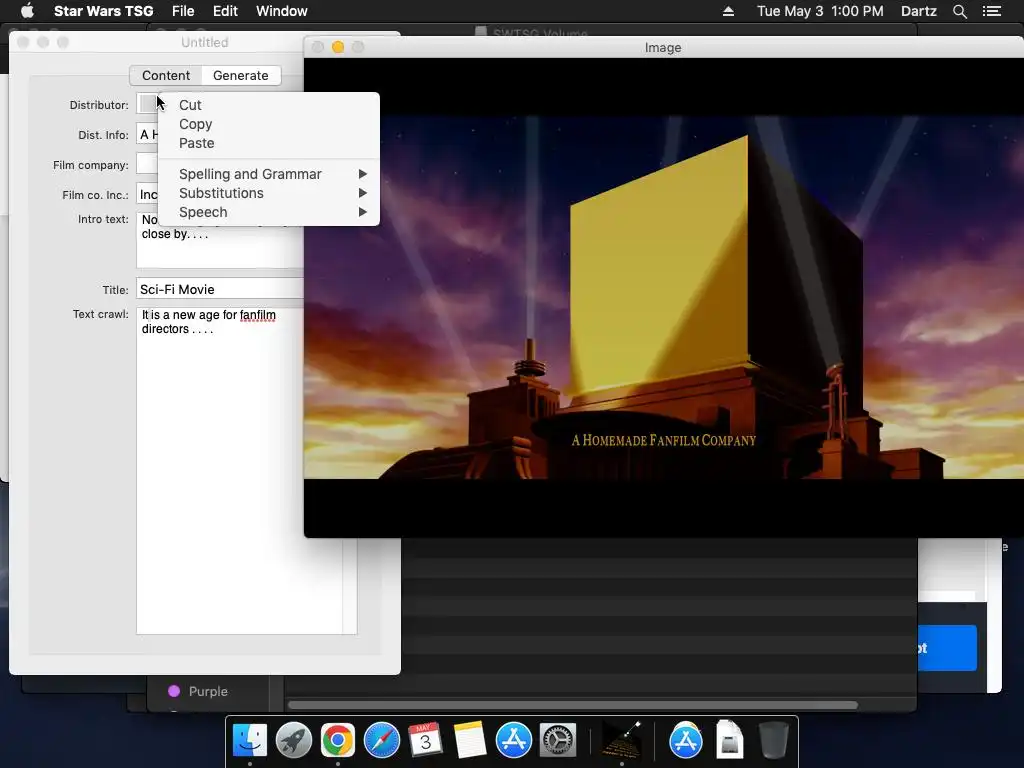Click the blue button in background browser
Image resolution: width=1024 pixels, height=768 pixels.
pyautogui.click(x=948, y=648)
